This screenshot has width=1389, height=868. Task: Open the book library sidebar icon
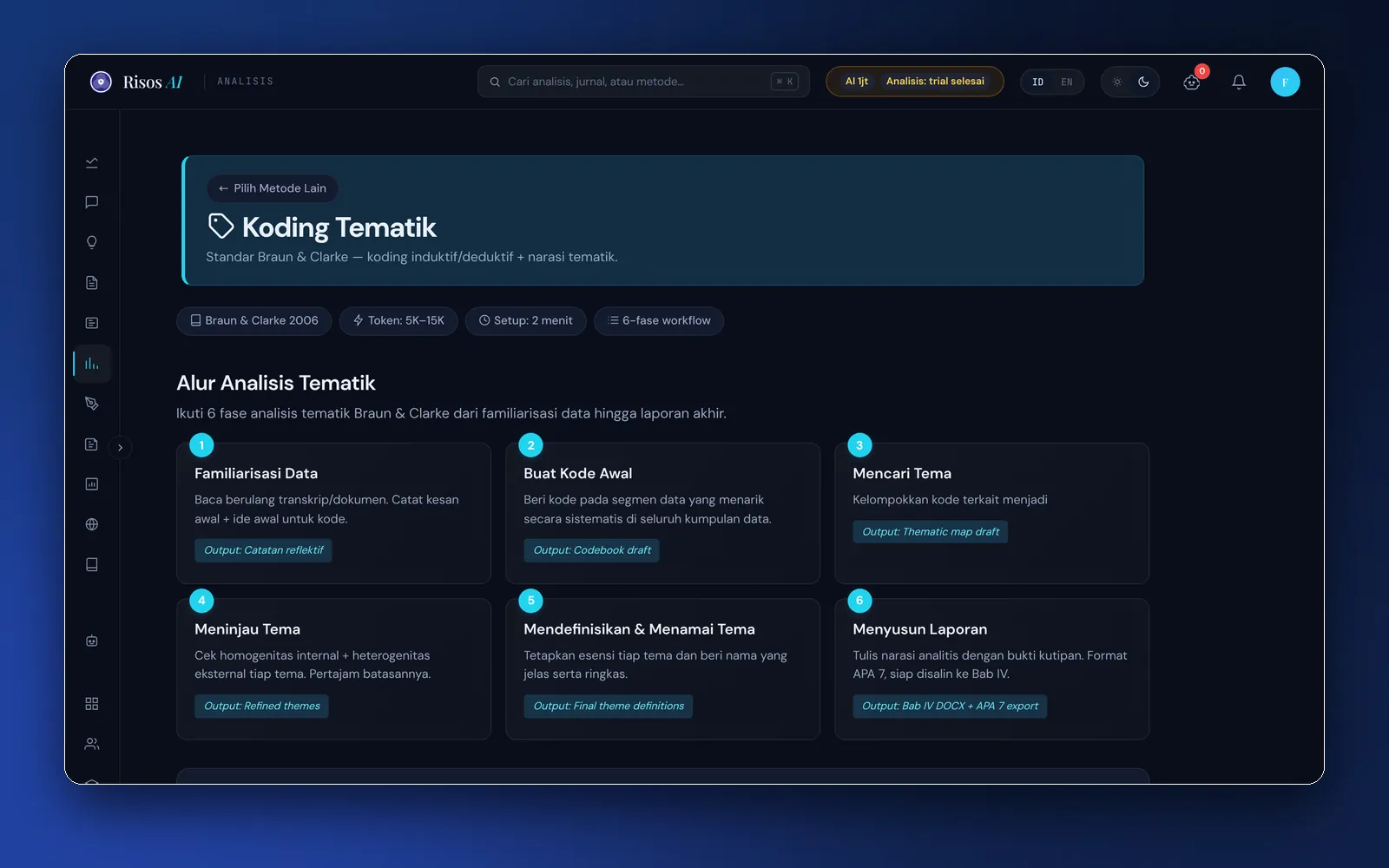click(92, 564)
